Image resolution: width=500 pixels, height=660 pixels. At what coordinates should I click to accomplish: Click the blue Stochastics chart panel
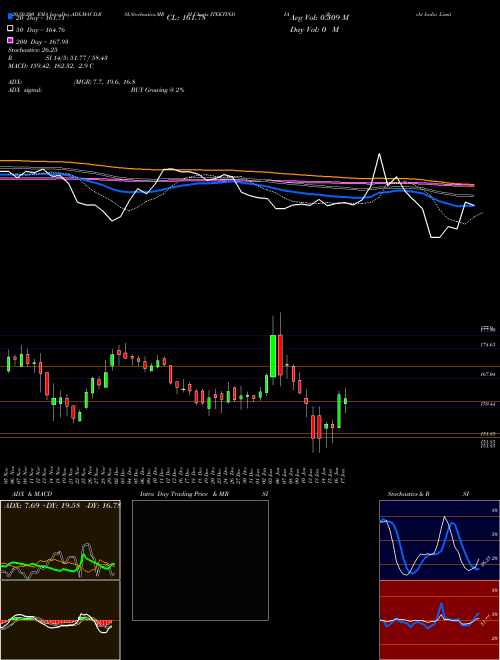[439, 540]
